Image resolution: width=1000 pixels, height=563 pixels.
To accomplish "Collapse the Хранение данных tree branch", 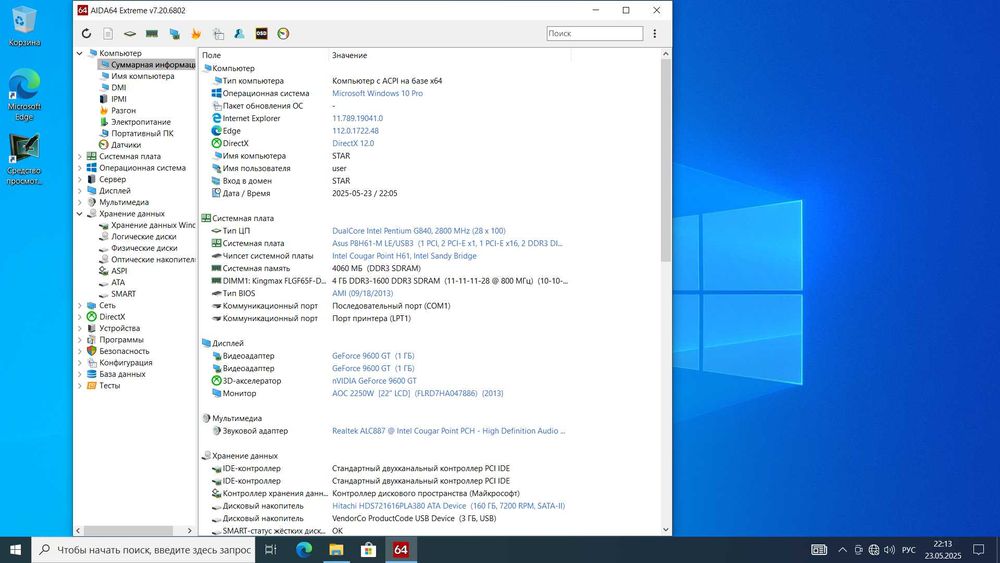I will point(81,213).
